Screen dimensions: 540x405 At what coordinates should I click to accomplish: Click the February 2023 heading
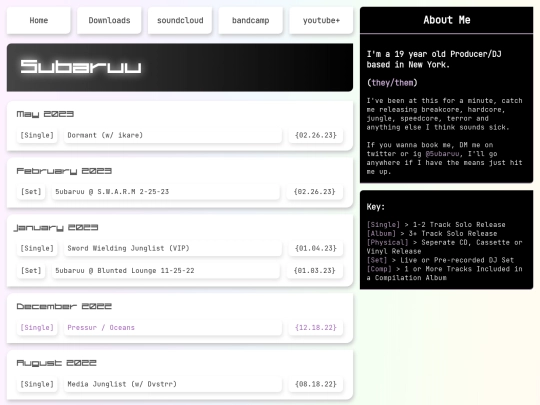(x=64, y=171)
